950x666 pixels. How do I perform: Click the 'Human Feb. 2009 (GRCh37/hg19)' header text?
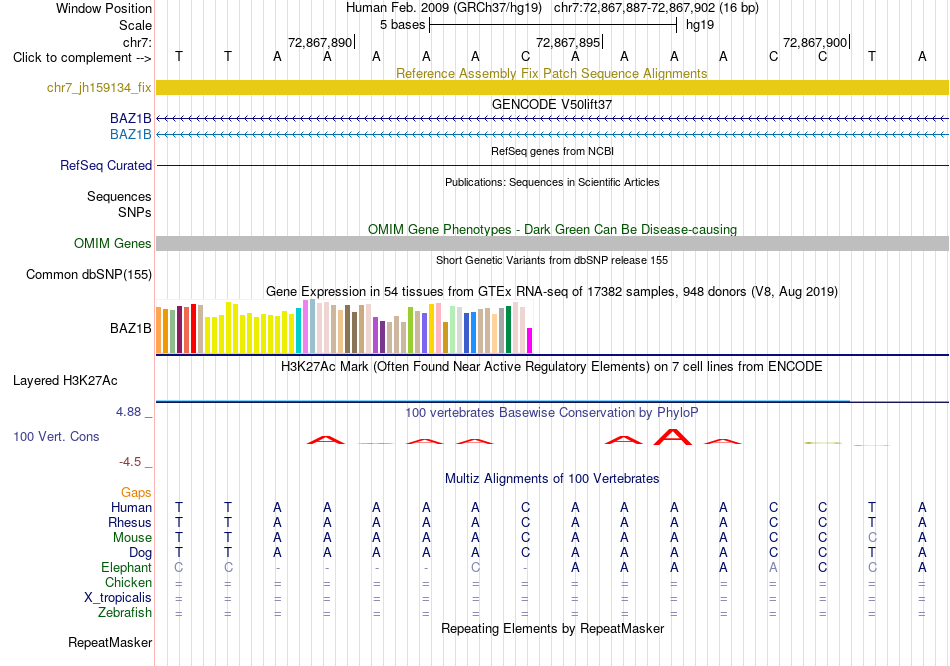(444, 8)
